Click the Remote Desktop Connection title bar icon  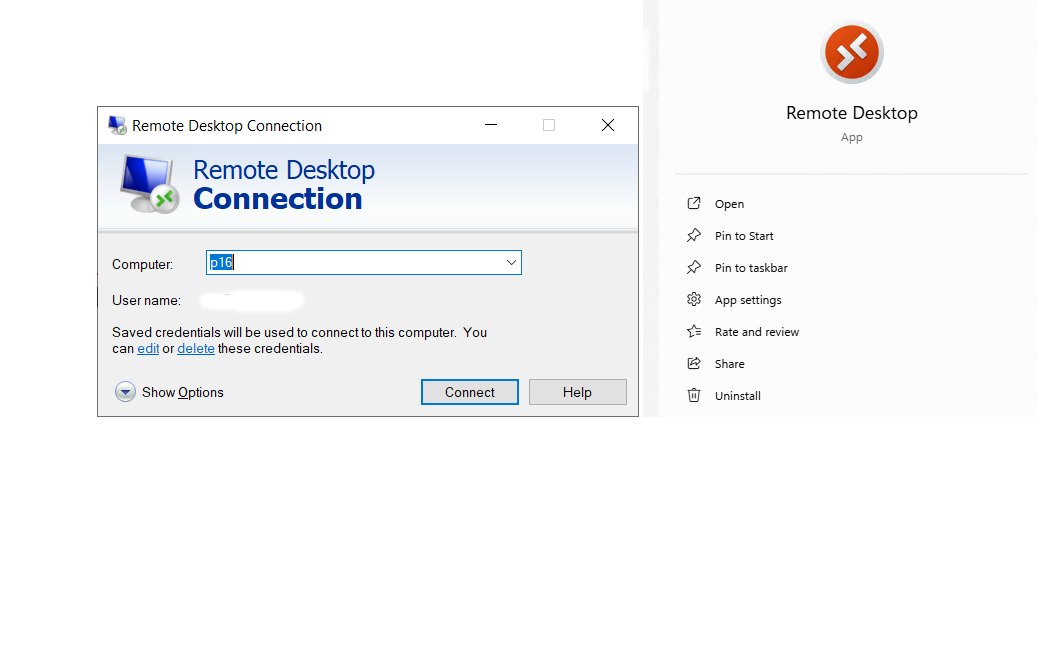point(115,125)
